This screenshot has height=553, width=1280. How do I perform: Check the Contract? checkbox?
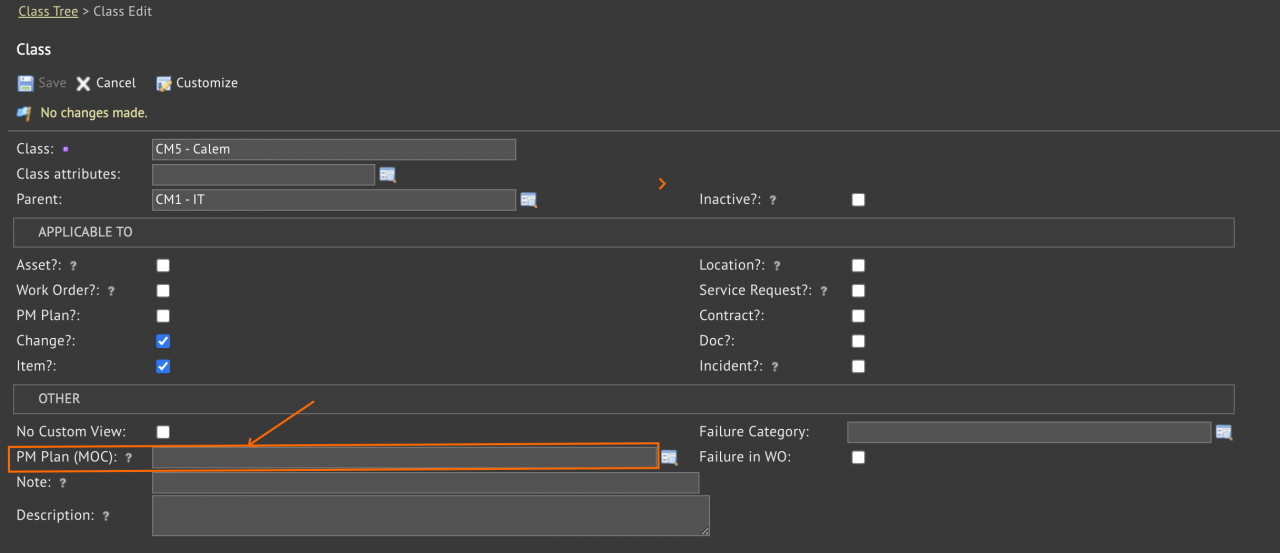pos(858,316)
